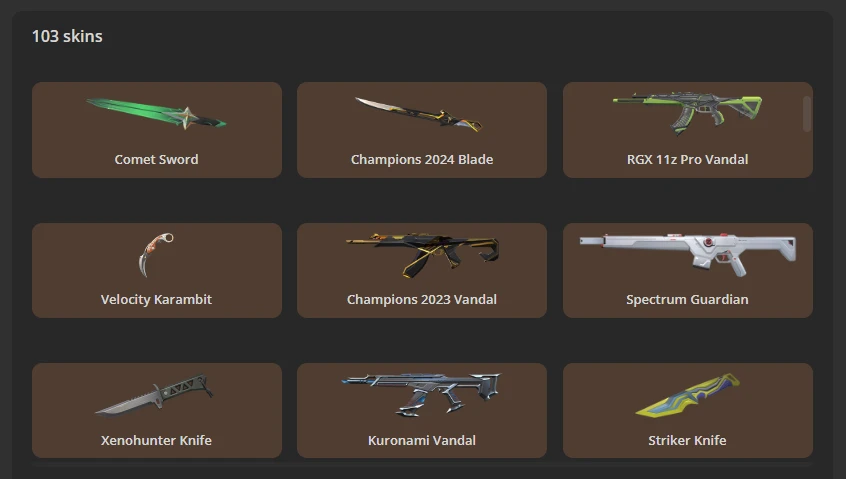Click the Velocity Karambit name text

click(156, 299)
